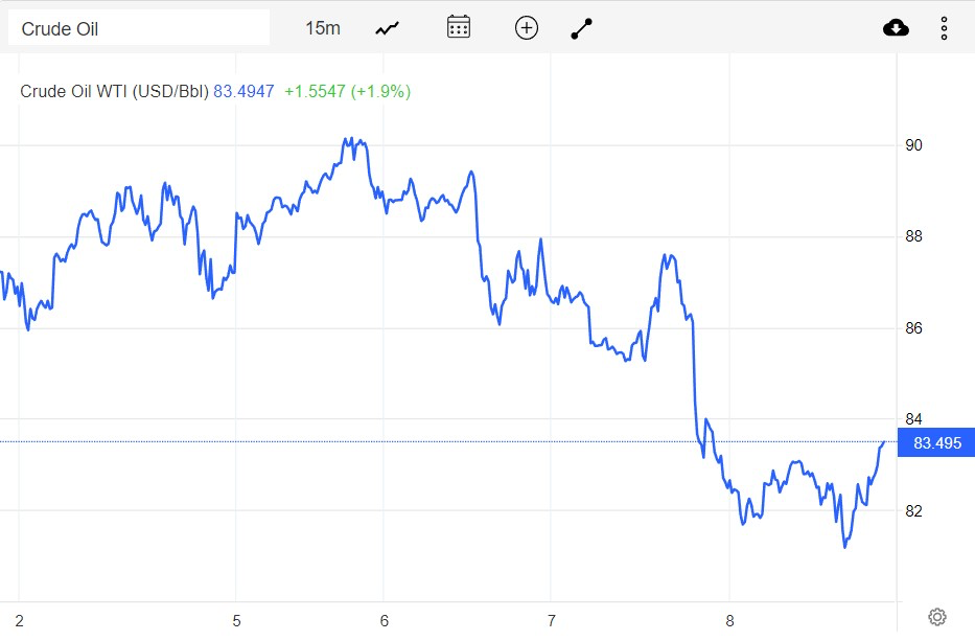Expand the 15m interval selector
Screen dimensions: 977x641
coord(322,28)
